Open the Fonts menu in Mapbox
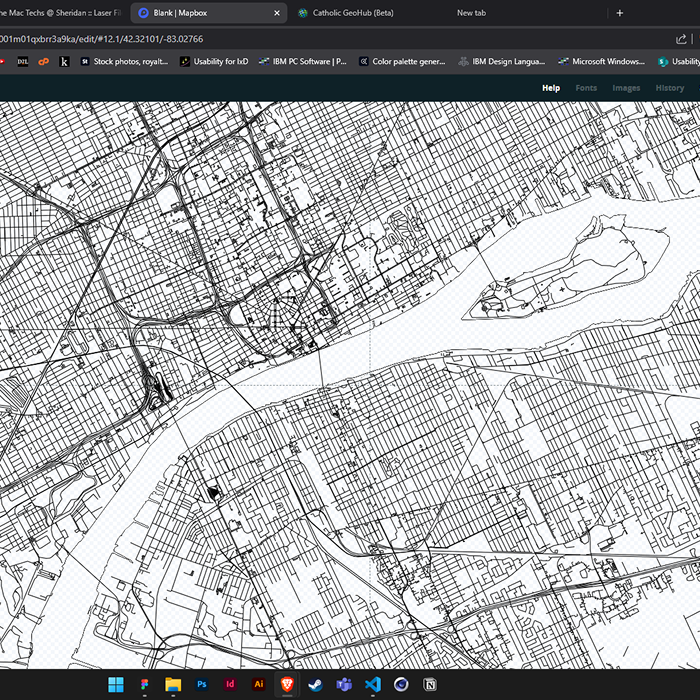The height and width of the screenshot is (700, 700). click(x=586, y=88)
